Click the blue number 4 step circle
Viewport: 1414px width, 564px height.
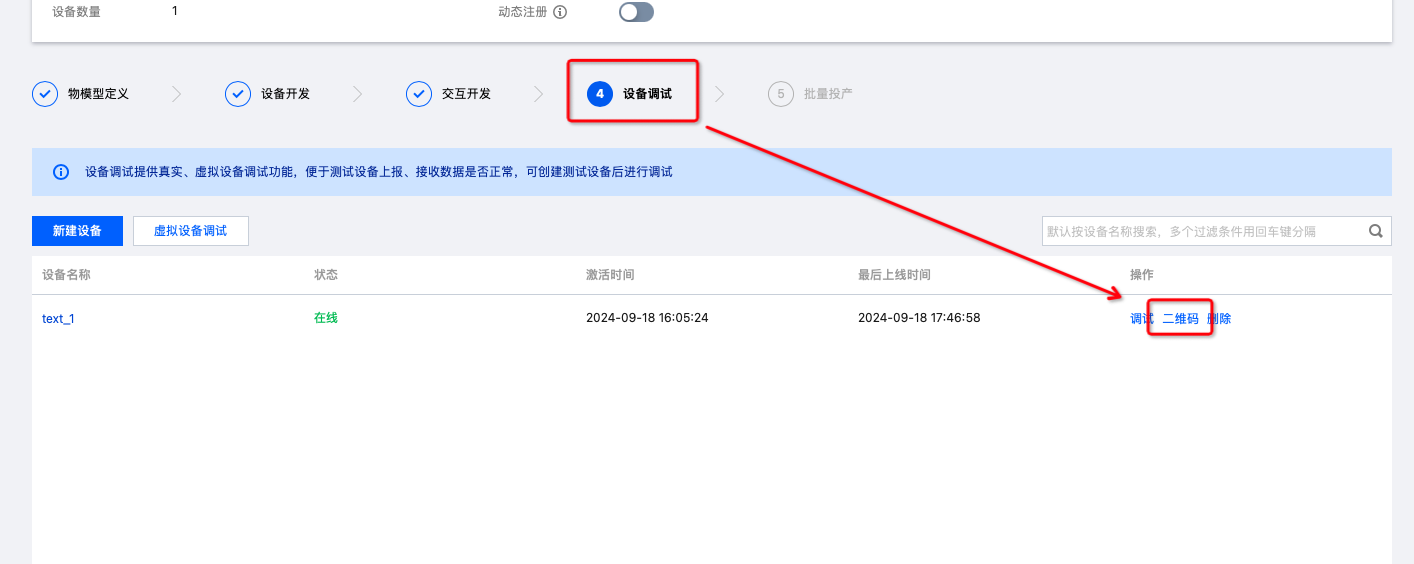point(600,94)
